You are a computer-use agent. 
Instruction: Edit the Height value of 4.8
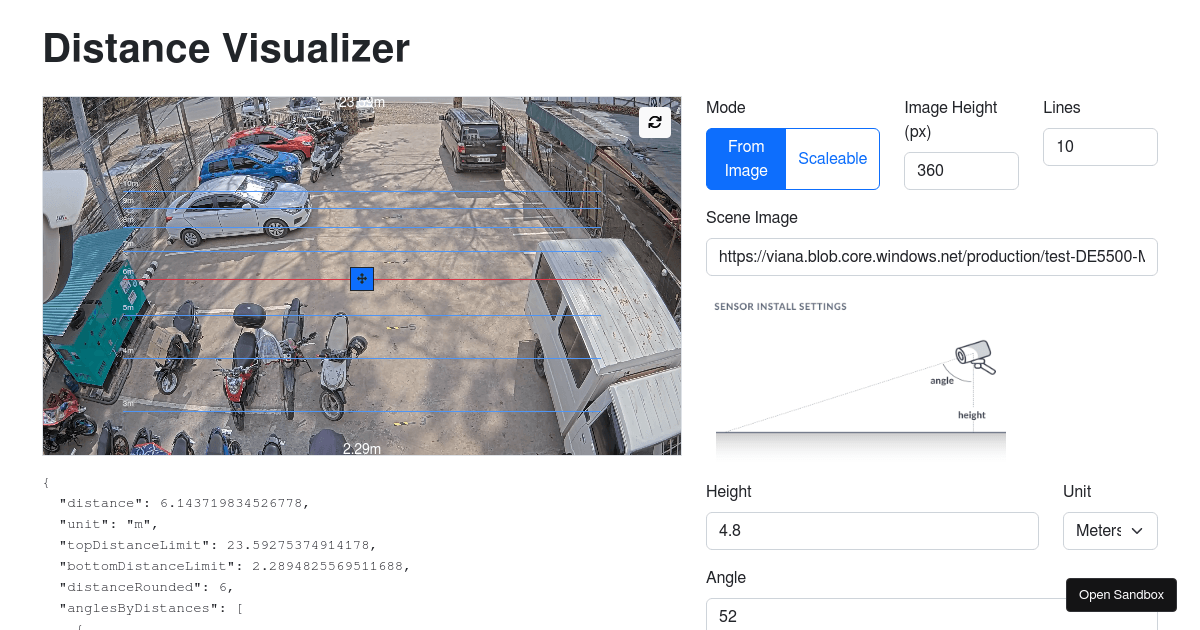point(872,531)
